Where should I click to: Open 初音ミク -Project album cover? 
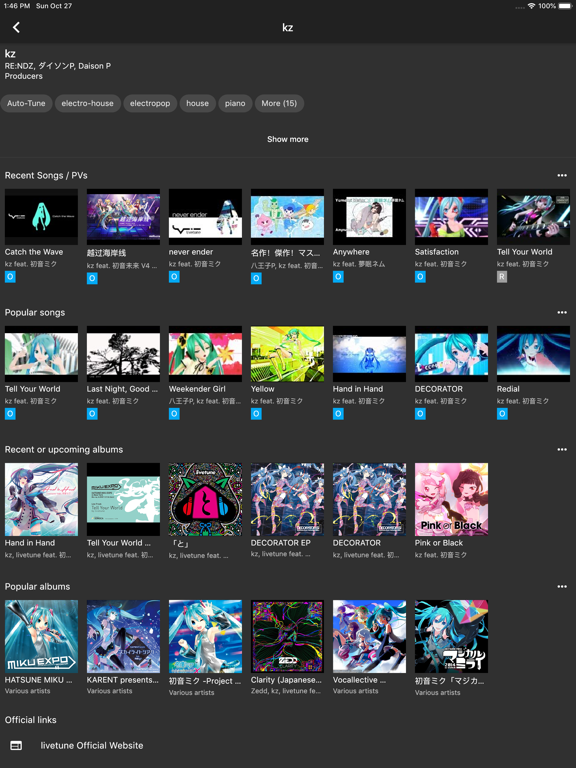point(205,637)
